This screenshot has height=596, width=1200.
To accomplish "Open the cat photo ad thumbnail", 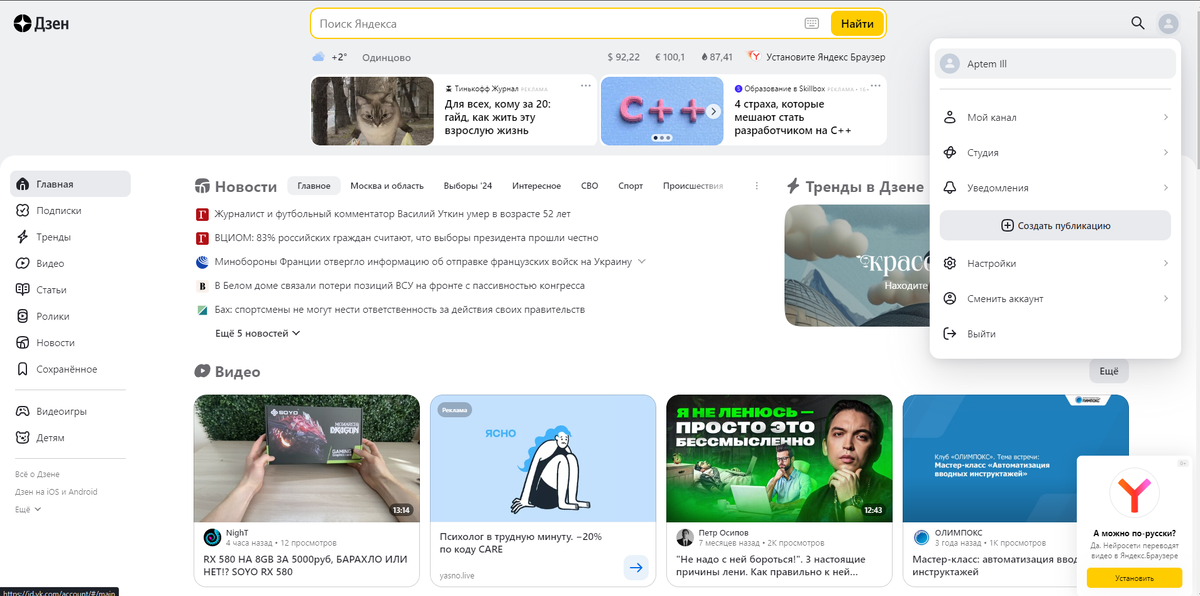I will click(x=373, y=110).
